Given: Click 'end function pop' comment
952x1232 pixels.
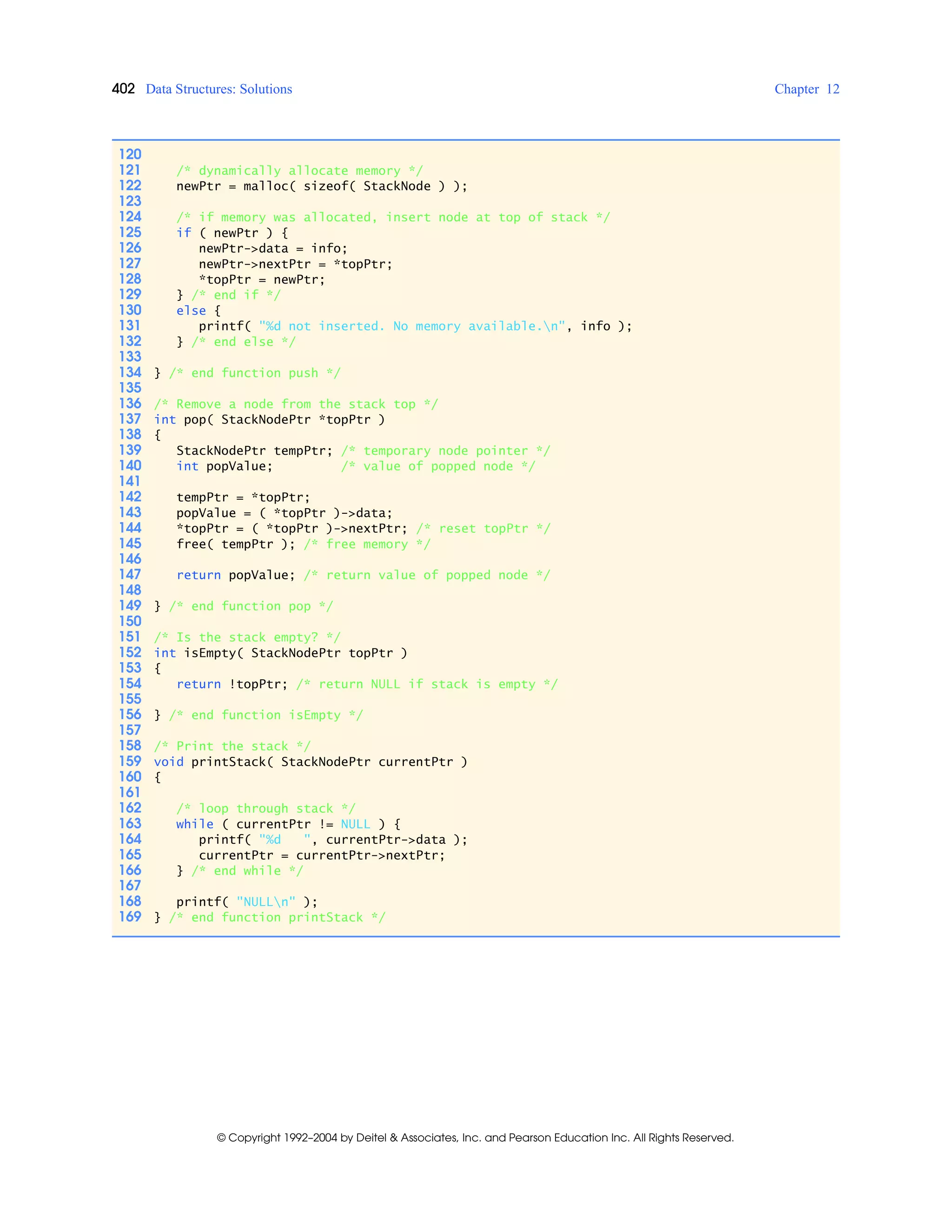Looking at the screenshot, I should pyautogui.click(x=251, y=606).
